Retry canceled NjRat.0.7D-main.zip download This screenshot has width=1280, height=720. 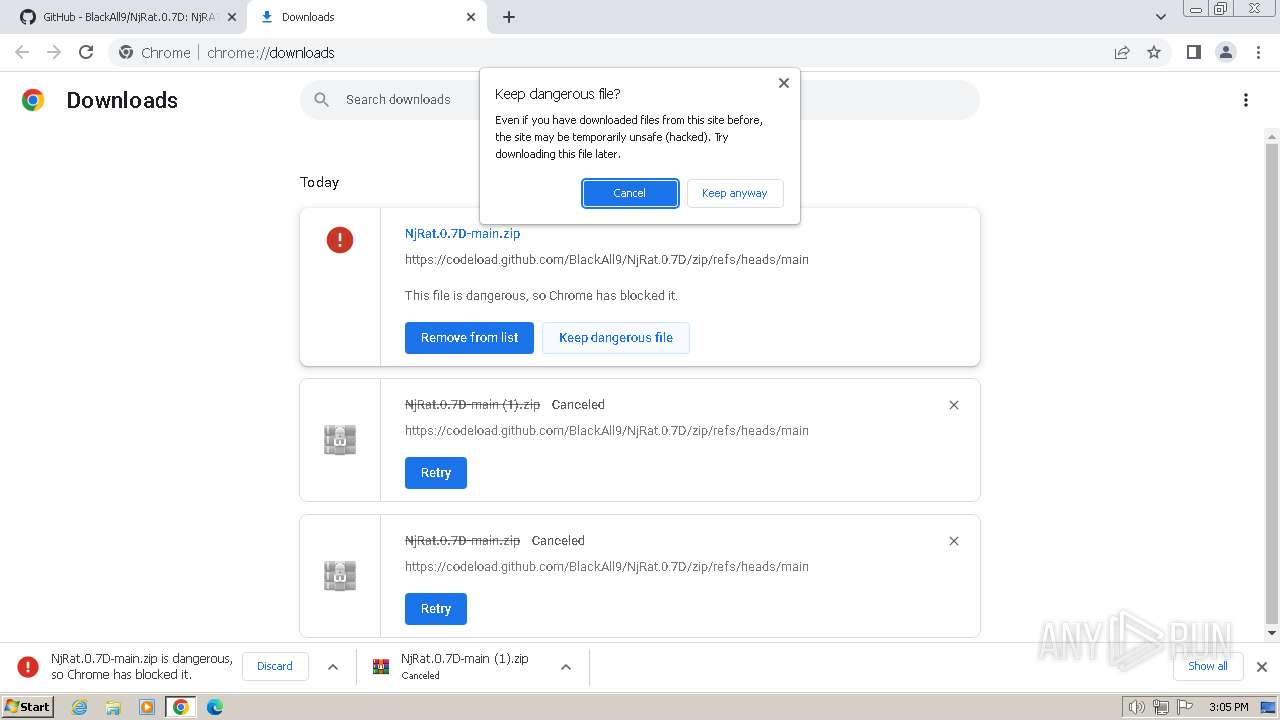pyautogui.click(x=436, y=609)
